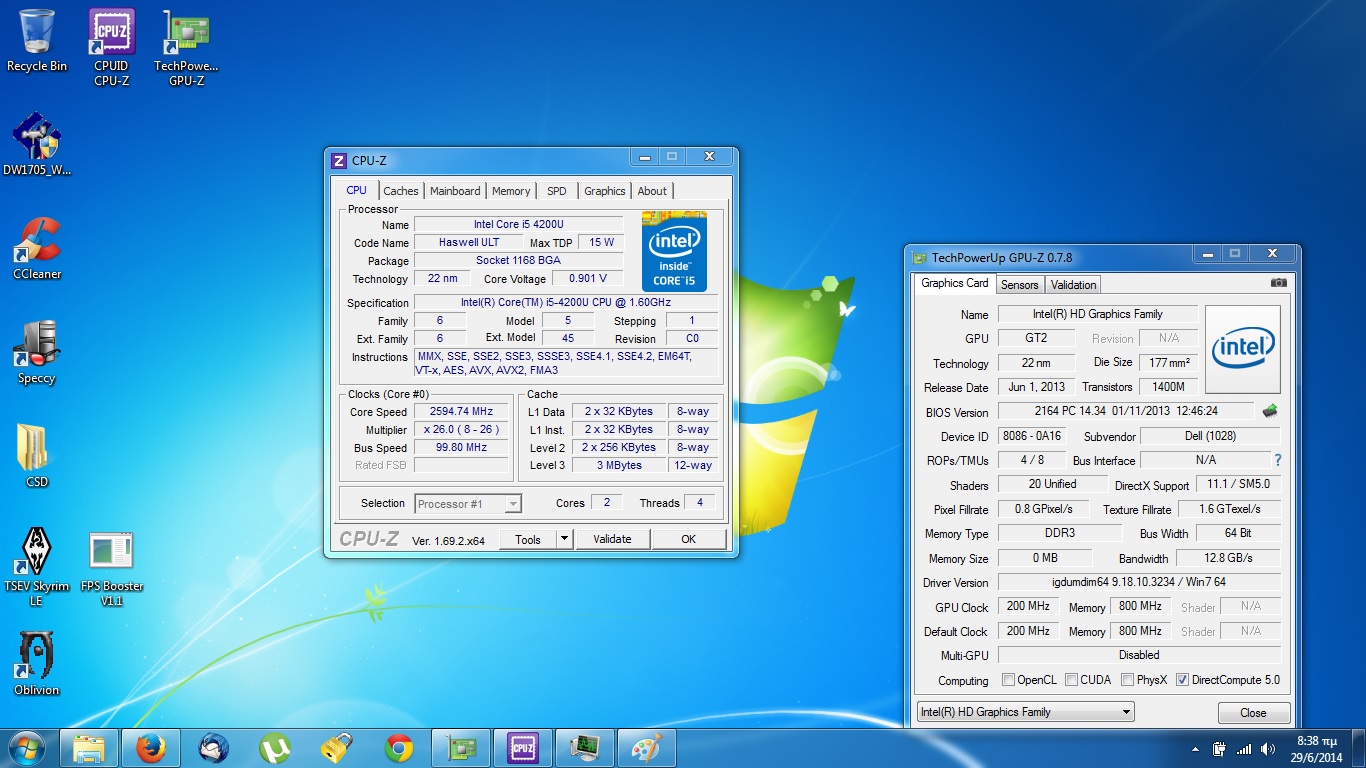Select TSEV Skyrim LE shortcut
This screenshot has width=1366, height=768.
[37, 567]
